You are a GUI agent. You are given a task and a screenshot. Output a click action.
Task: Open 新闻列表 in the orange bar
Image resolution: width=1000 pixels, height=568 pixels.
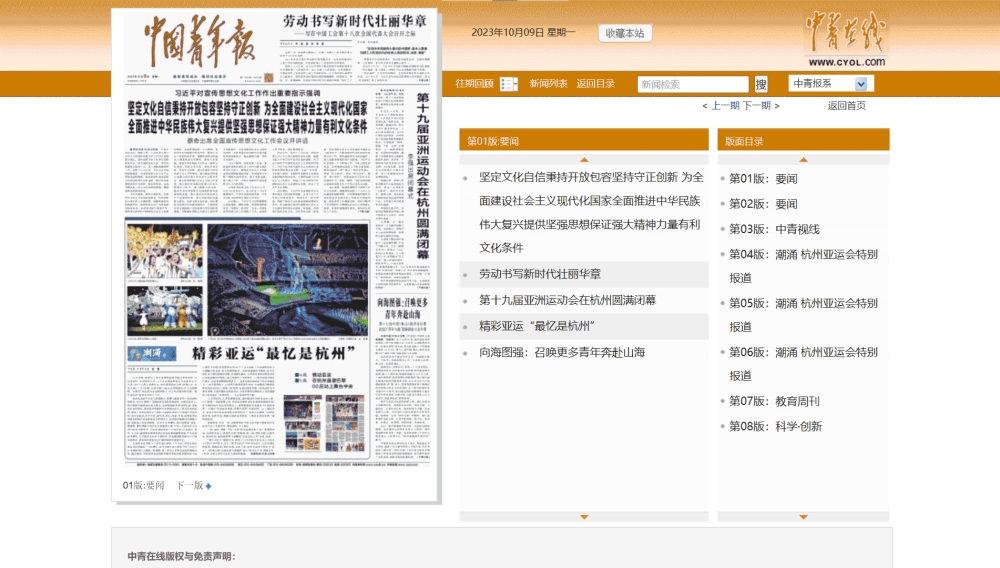(x=548, y=84)
